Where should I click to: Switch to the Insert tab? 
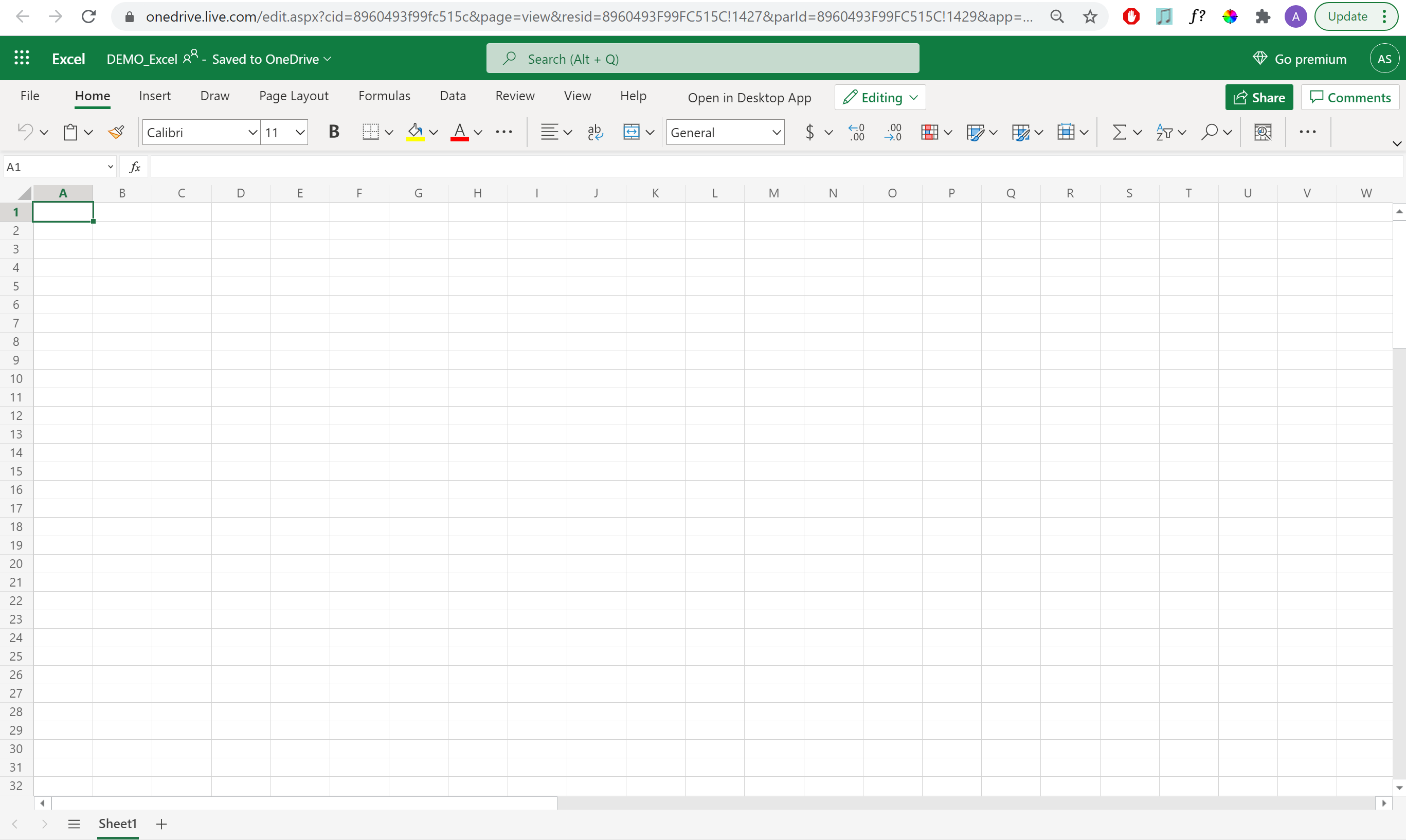tap(155, 96)
